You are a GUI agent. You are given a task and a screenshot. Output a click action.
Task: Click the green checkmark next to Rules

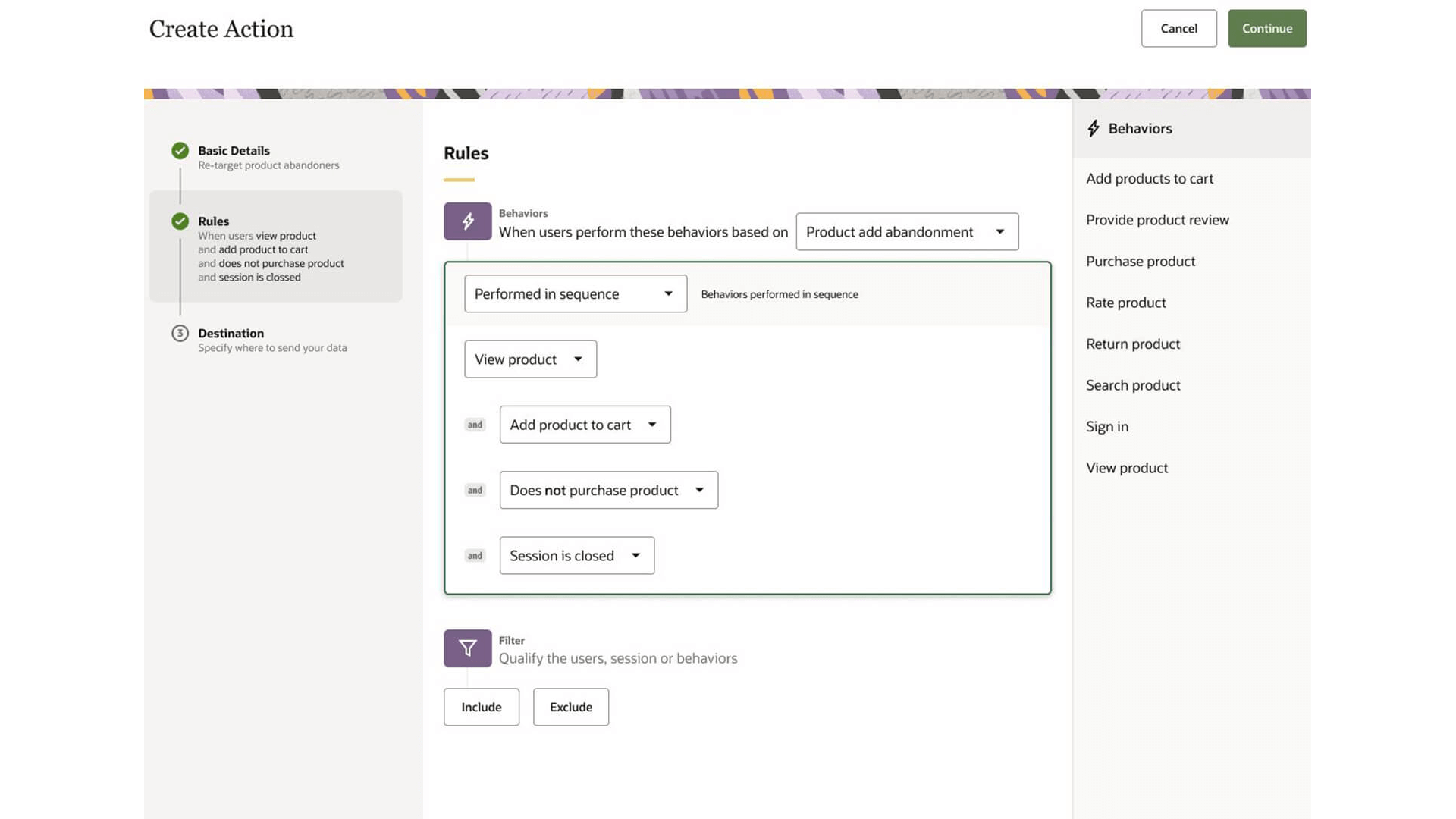click(180, 221)
